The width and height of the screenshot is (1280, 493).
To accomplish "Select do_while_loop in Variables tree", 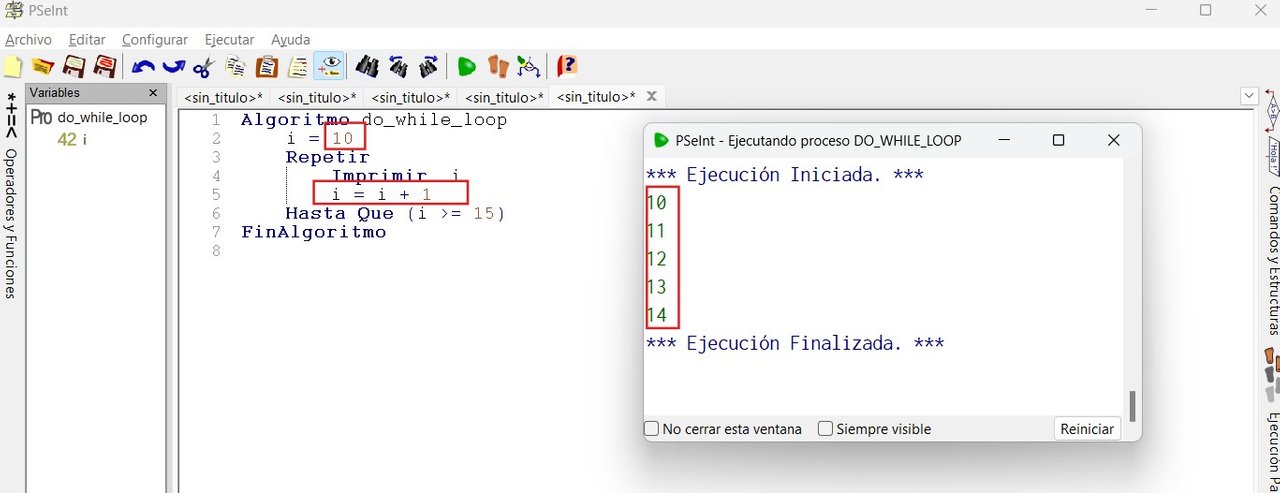I will 102,117.
